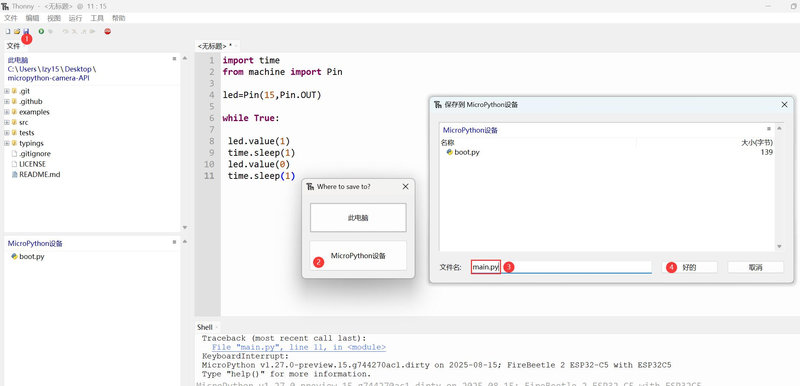
Task: Open the MicroPython设备 panel menu icon in the sidebar
Action: click(x=174, y=242)
